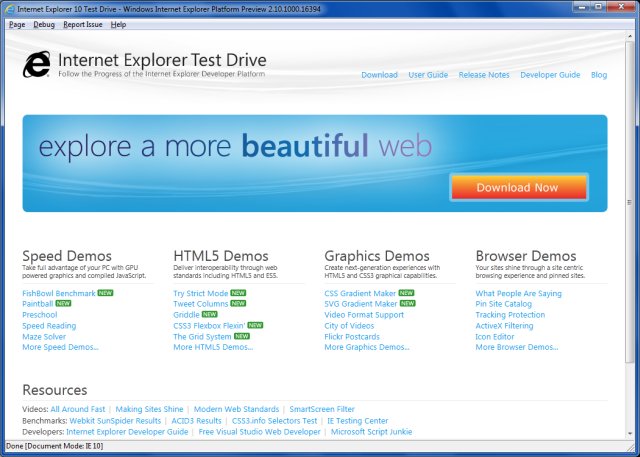Open the Help menu
640x457 pixels.
click(118, 24)
